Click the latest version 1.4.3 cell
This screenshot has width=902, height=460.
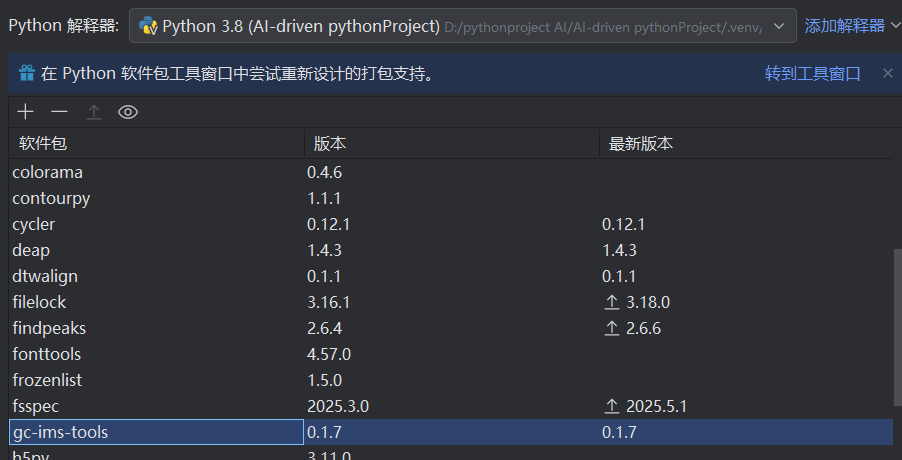[619, 250]
